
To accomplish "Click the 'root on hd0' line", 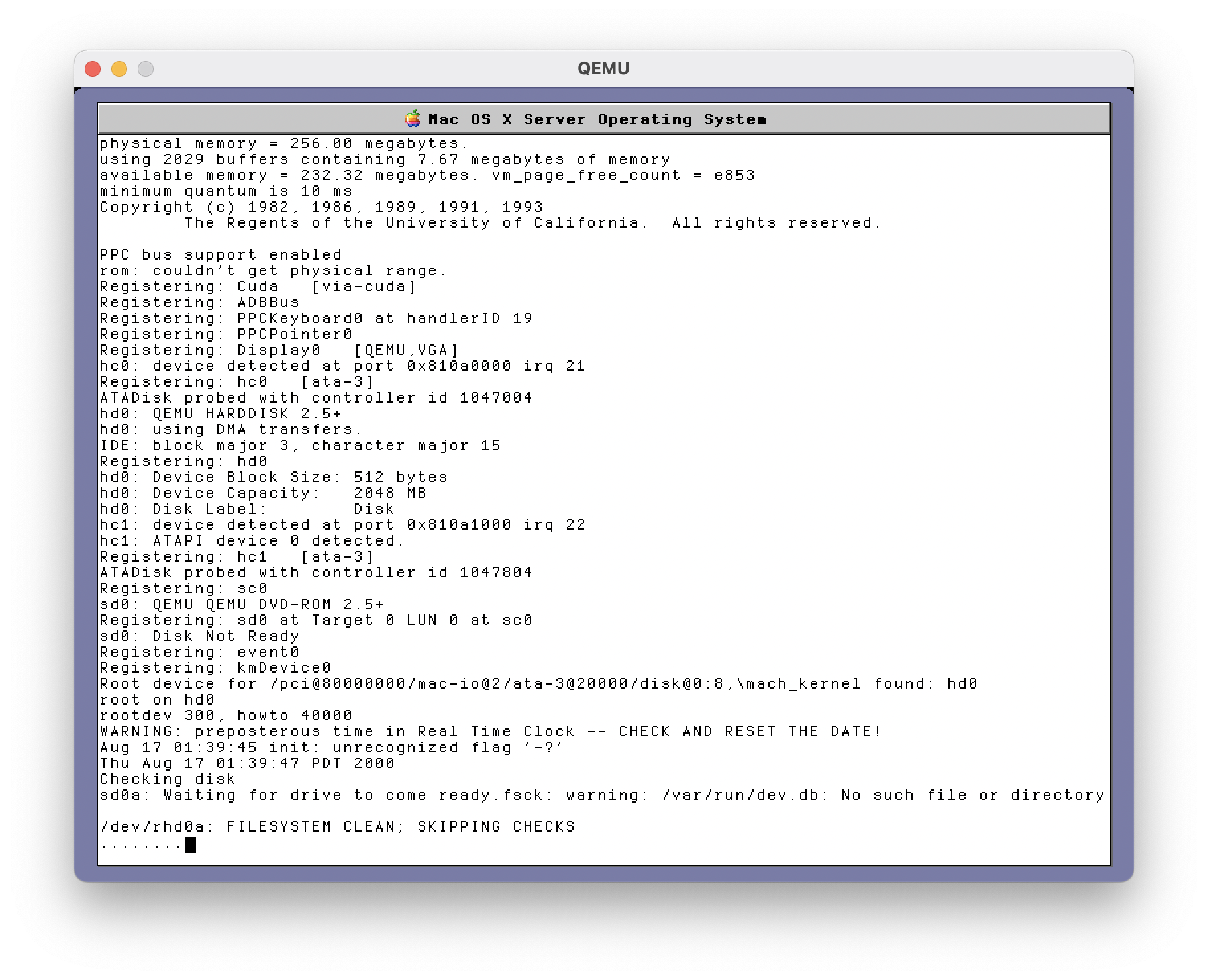I will coord(157,700).
